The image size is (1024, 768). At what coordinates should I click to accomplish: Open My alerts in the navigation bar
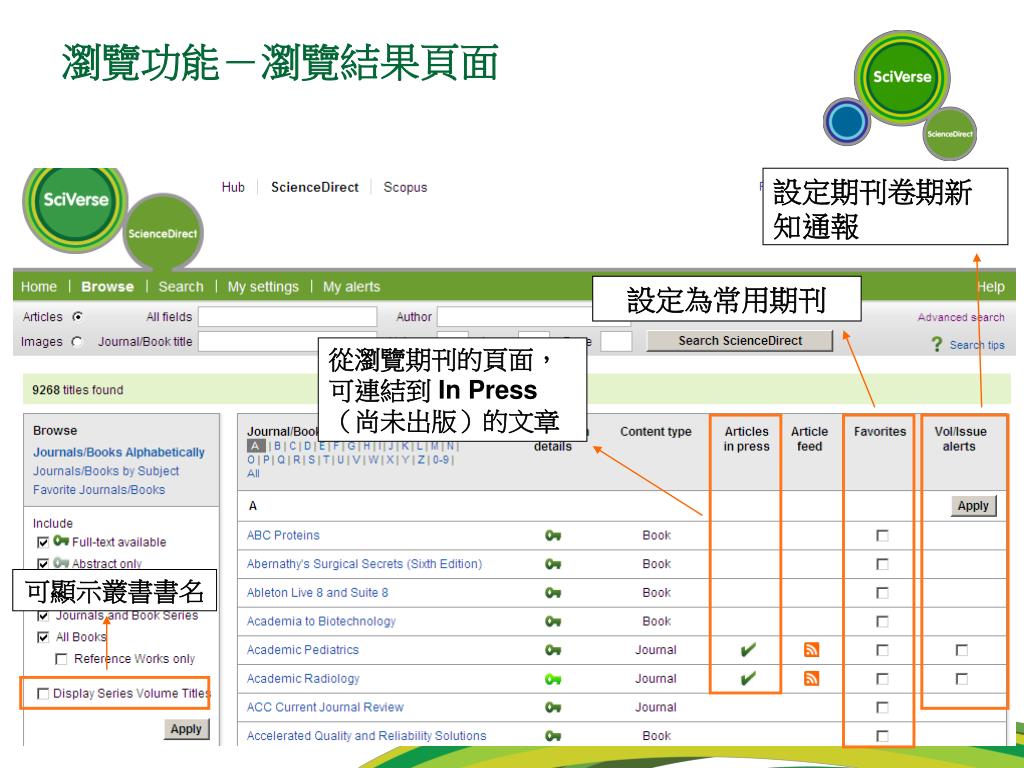click(x=351, y=287)
